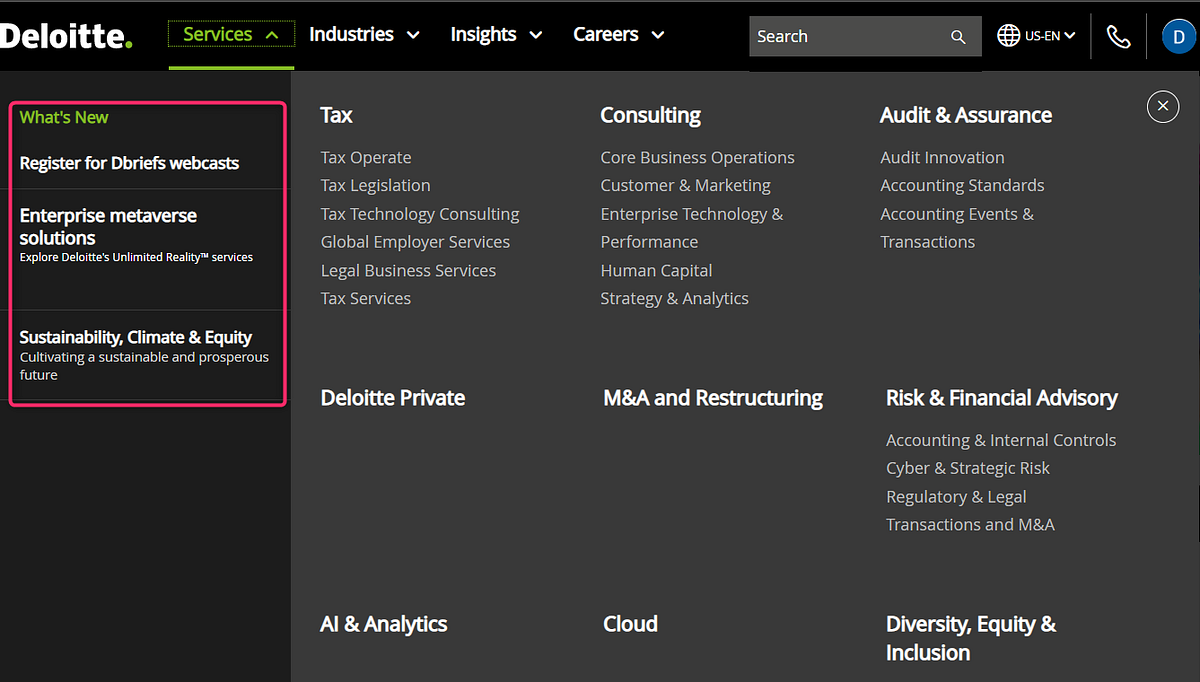Open Risk & Financial Advisory heading

click(1002, 398)
